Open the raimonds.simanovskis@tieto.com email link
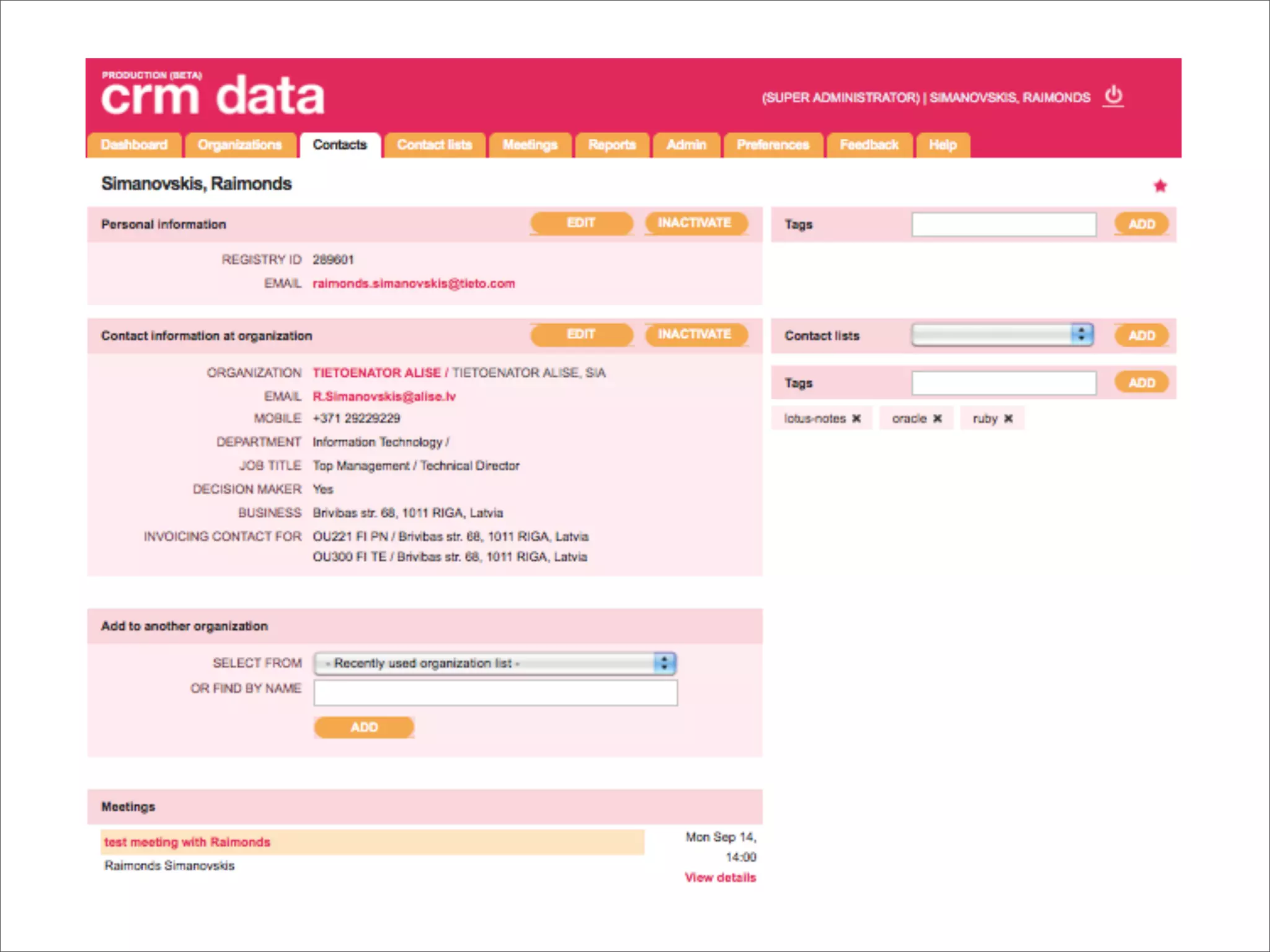Image resolution: width=1270 pixels, height=952 pixels. [x=414, y=284]
